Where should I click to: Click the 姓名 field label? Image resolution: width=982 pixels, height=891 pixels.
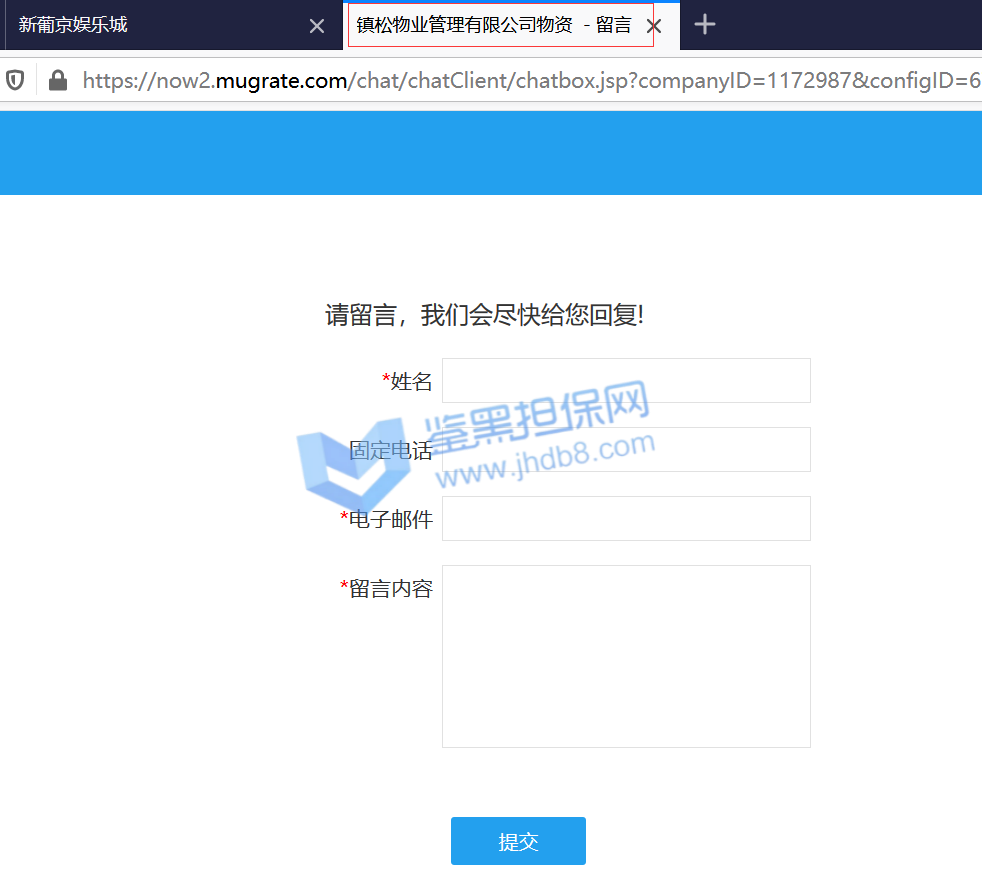[411, 381]
